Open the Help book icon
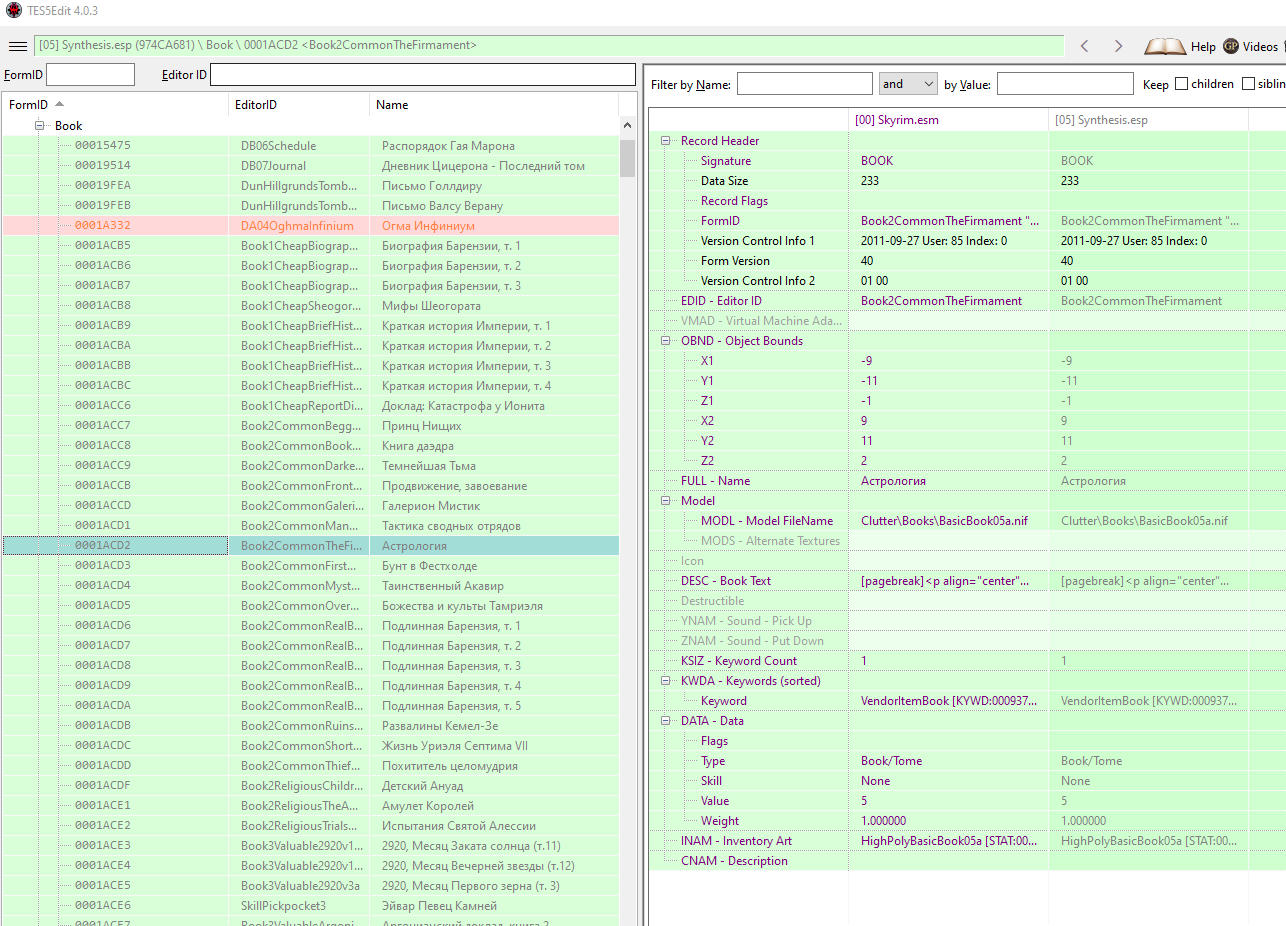Screen dimensions: 1286x926 tap(1166, 45)
